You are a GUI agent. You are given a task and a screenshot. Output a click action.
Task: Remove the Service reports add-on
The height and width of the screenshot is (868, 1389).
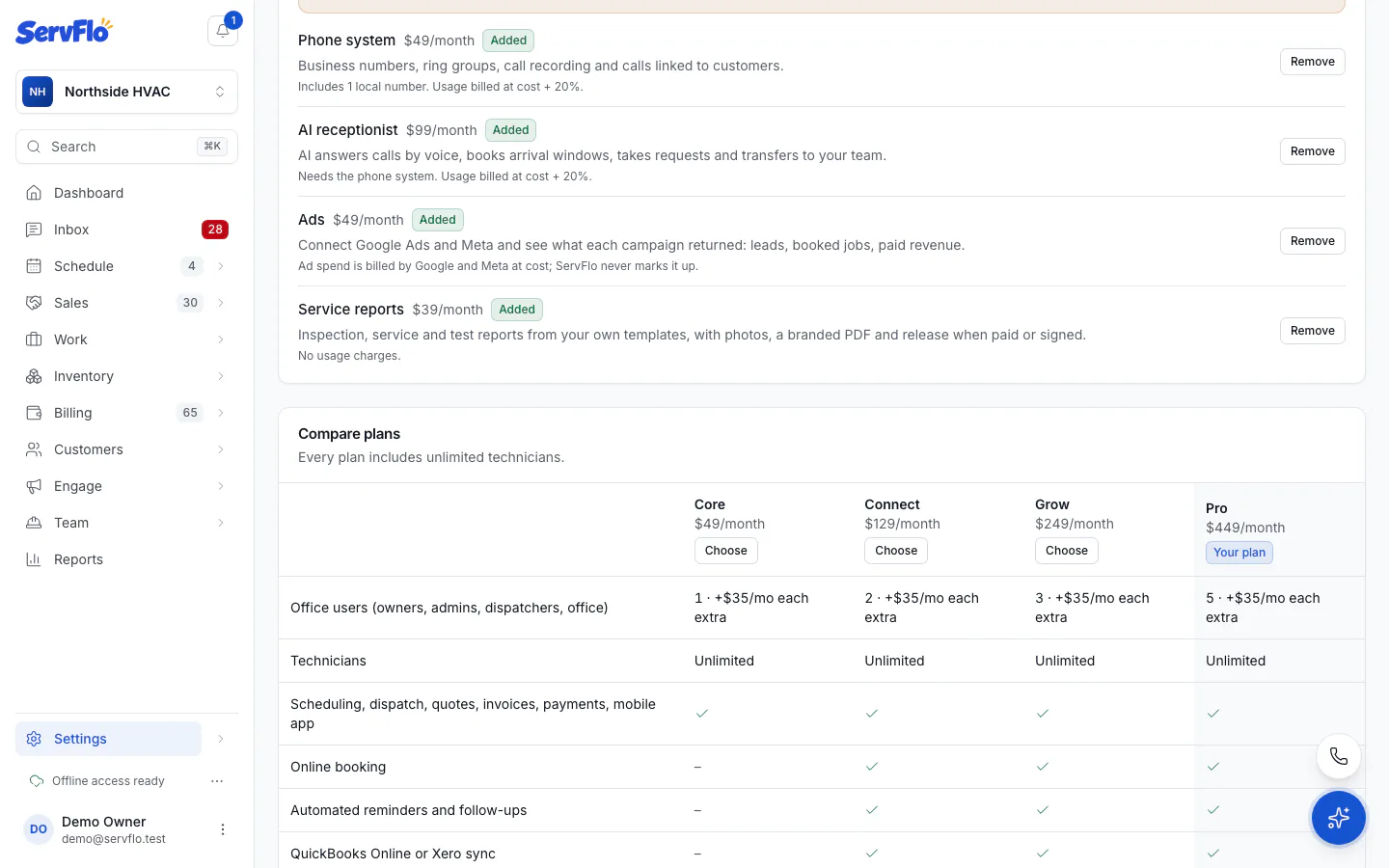click(x=1312, y=331)
